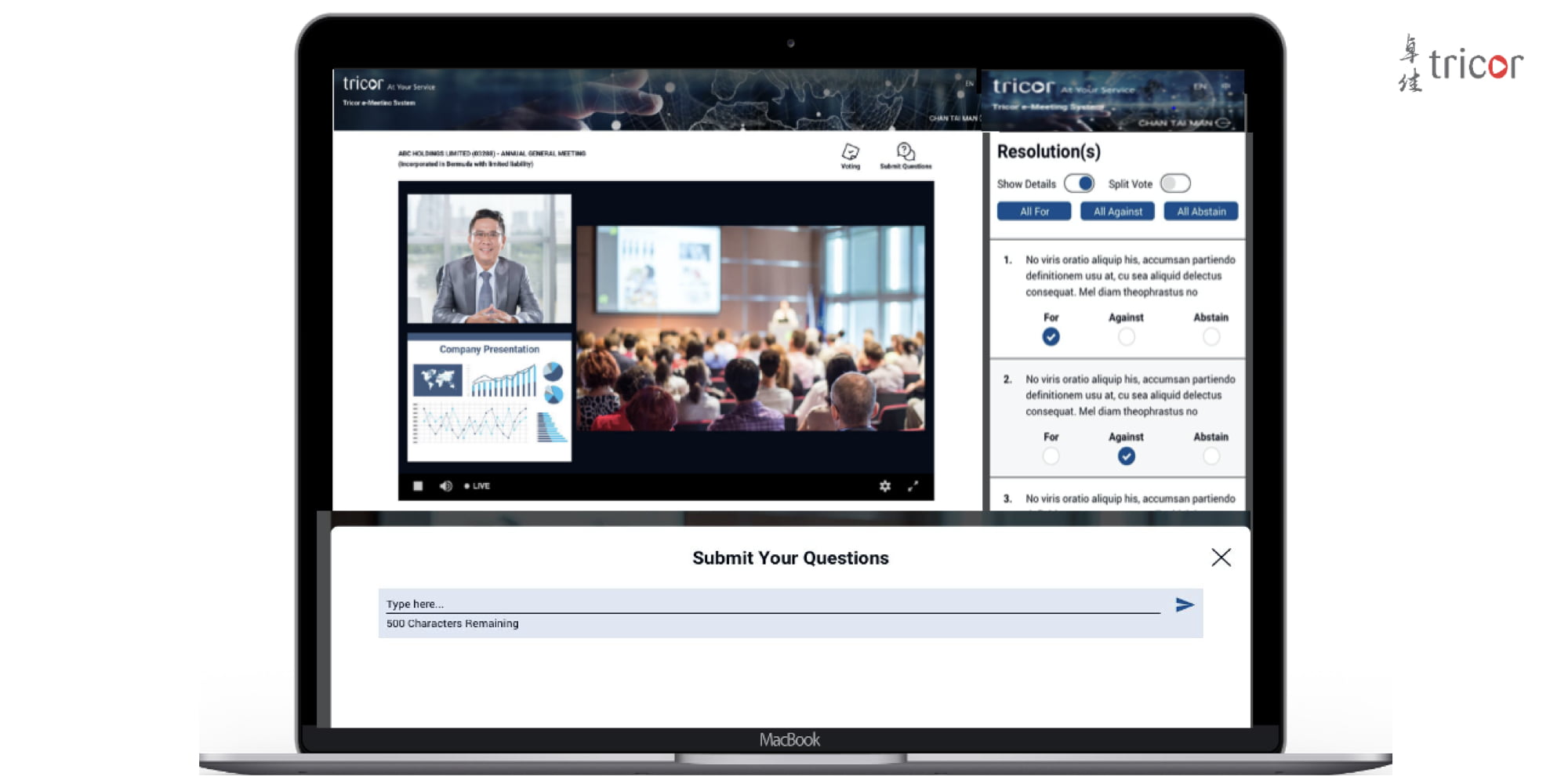Mute the video with the speaker icon
1568x784 pixels.
[445, 486]
